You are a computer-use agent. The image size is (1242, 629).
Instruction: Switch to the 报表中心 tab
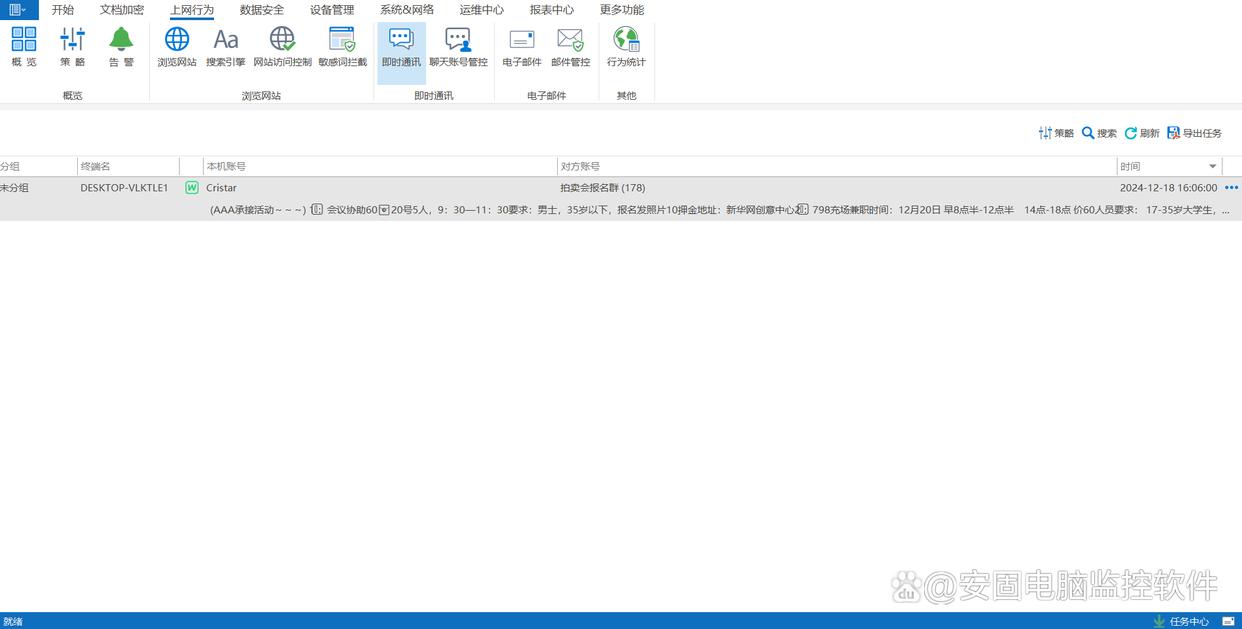(x=552, y=10)
